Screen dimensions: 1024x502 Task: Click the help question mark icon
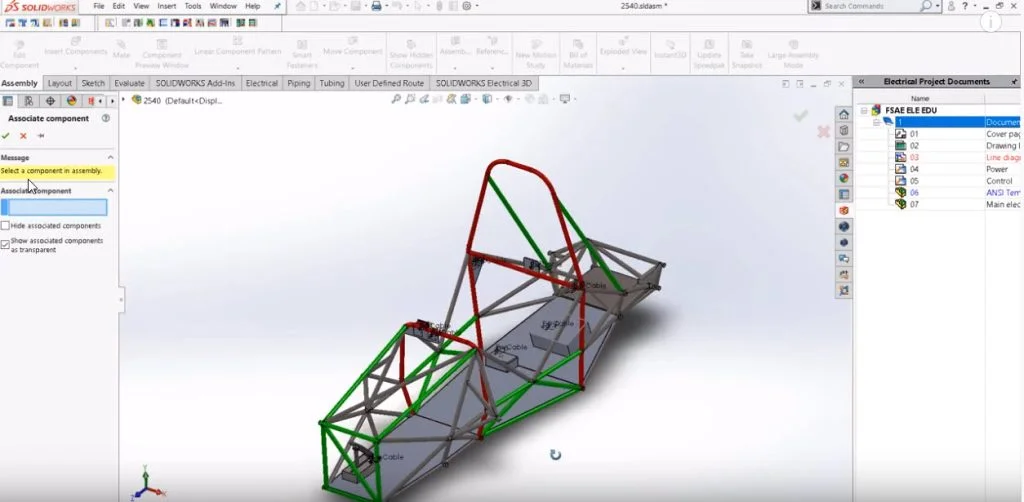(965, 6)
